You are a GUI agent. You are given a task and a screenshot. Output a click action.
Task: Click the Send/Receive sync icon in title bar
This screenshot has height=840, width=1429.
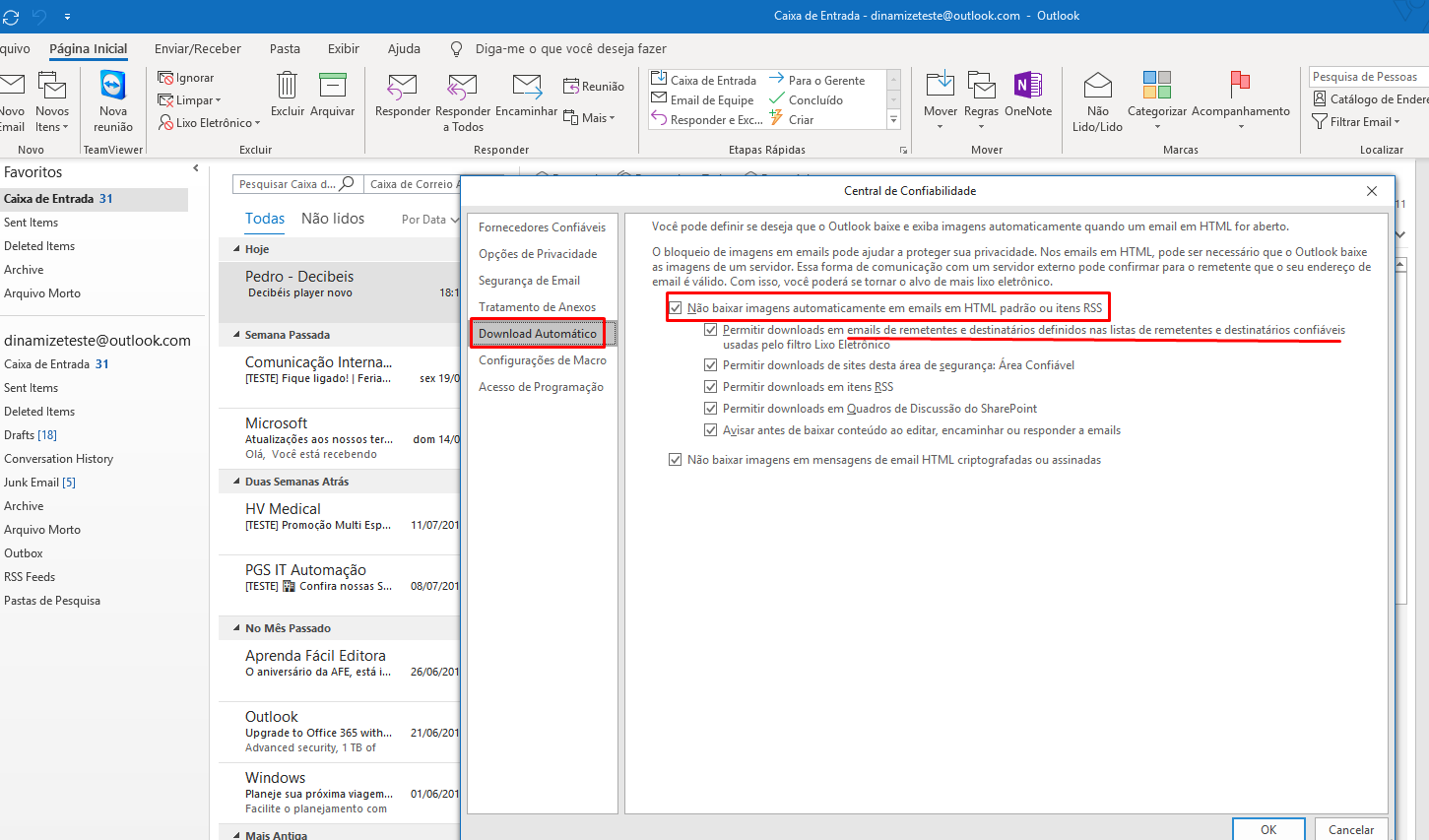11,17
